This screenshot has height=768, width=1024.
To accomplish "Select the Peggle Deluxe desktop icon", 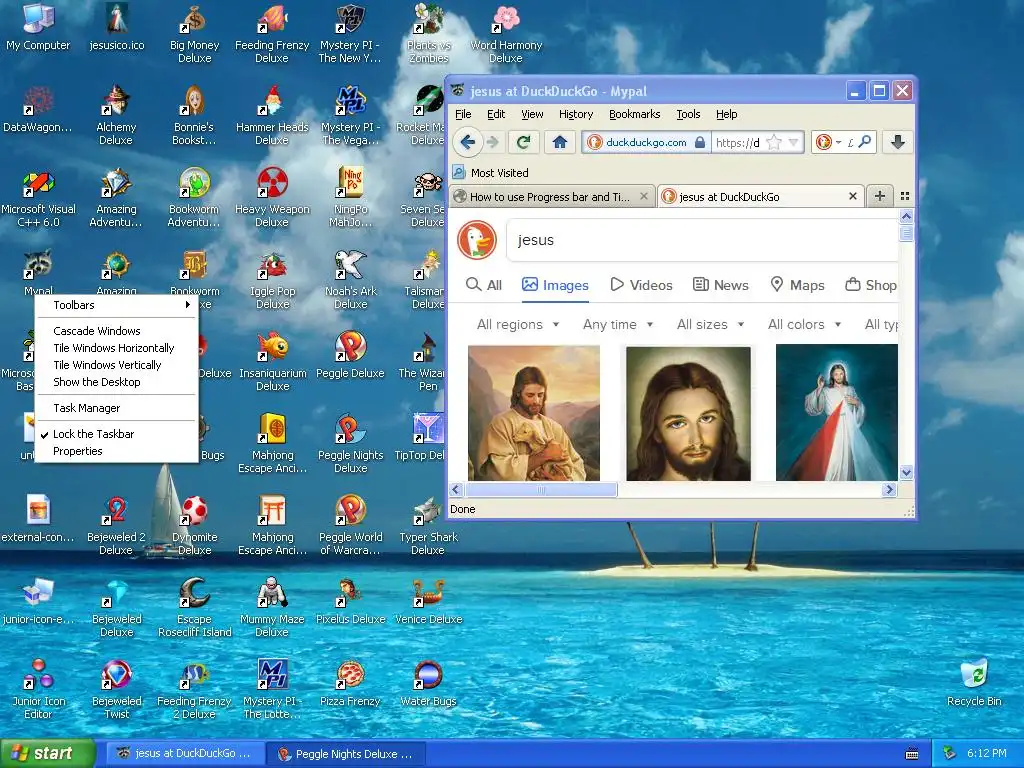I will click(x=350, y=355).
